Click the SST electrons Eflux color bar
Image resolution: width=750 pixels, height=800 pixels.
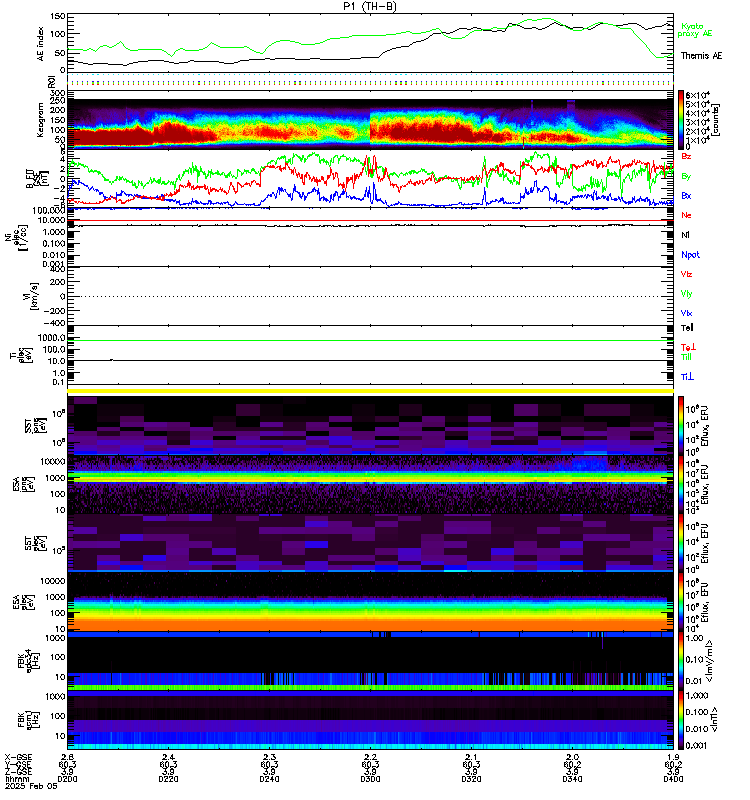click(x=681, y=543)
